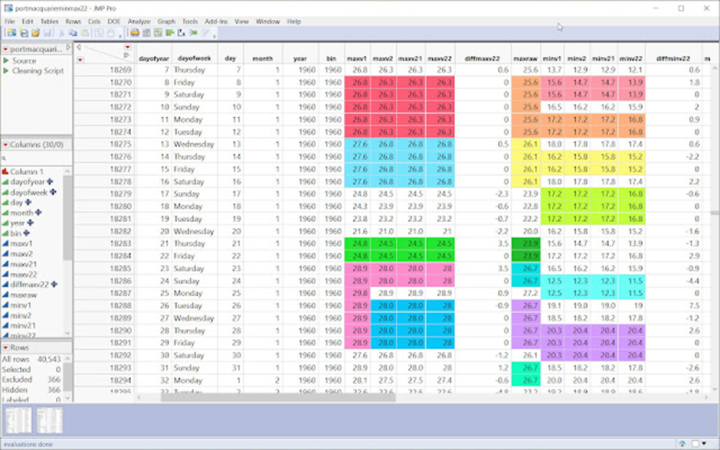Open the Columns panel red triangle menu
The width and height of the screenshot is (720, 450).
coord(5,145)
